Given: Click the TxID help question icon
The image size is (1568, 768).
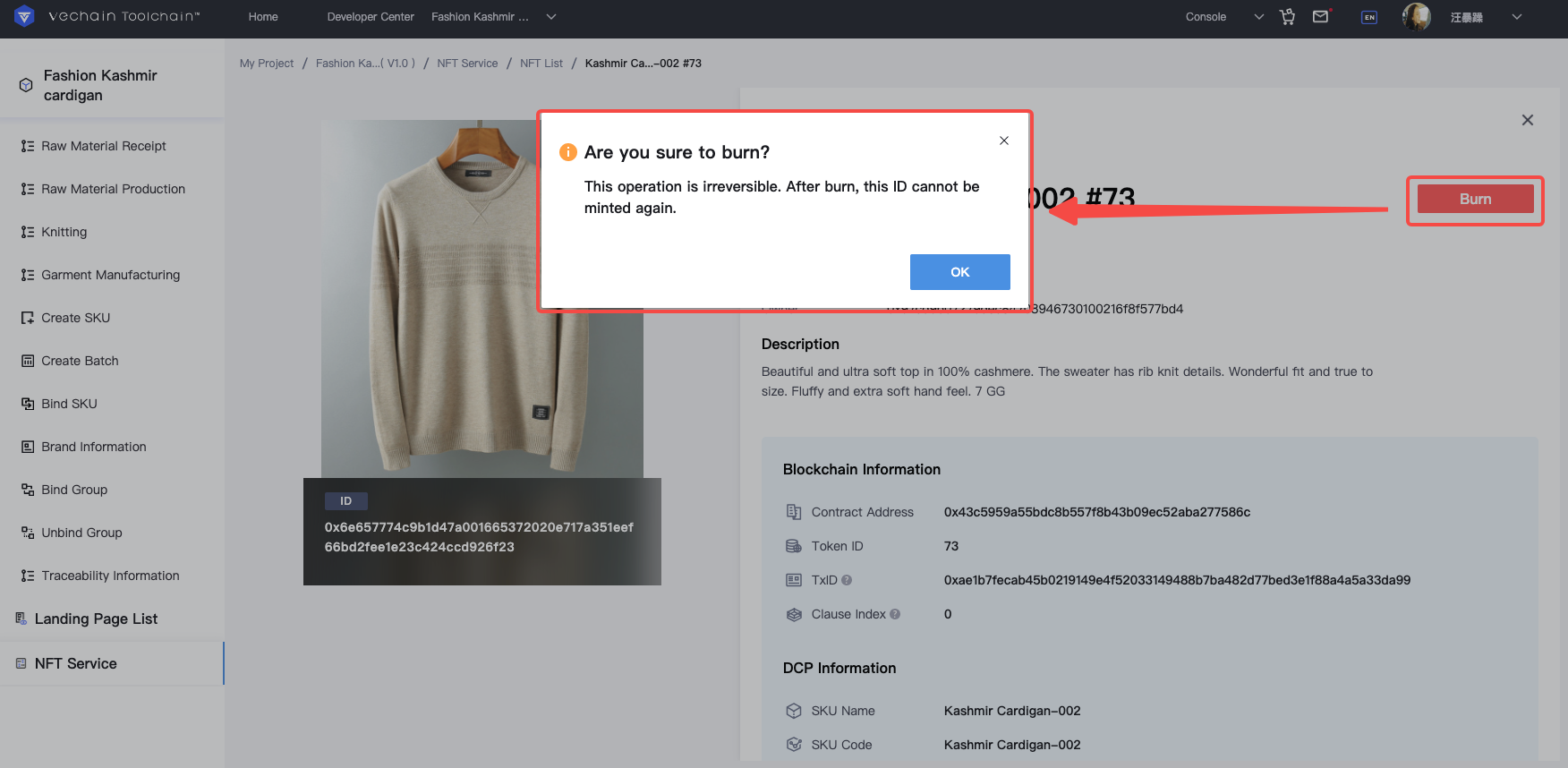Looking at the screenshot, I should coord(847,580).
